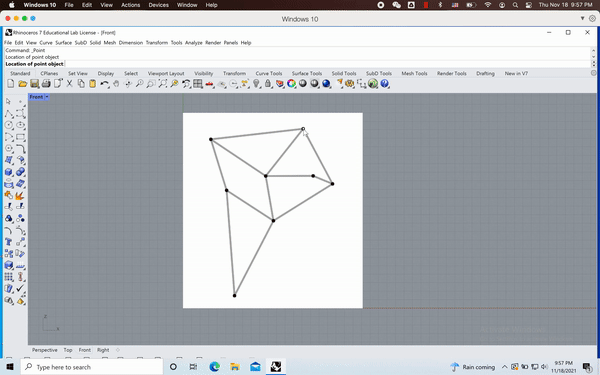Click the Paste clipboard icon

93,83
